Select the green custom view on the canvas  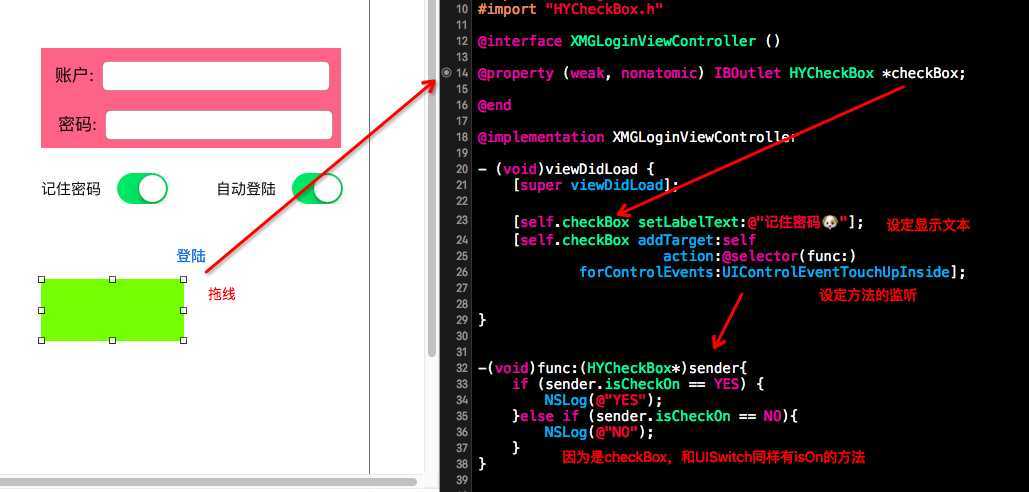[112, 310]
